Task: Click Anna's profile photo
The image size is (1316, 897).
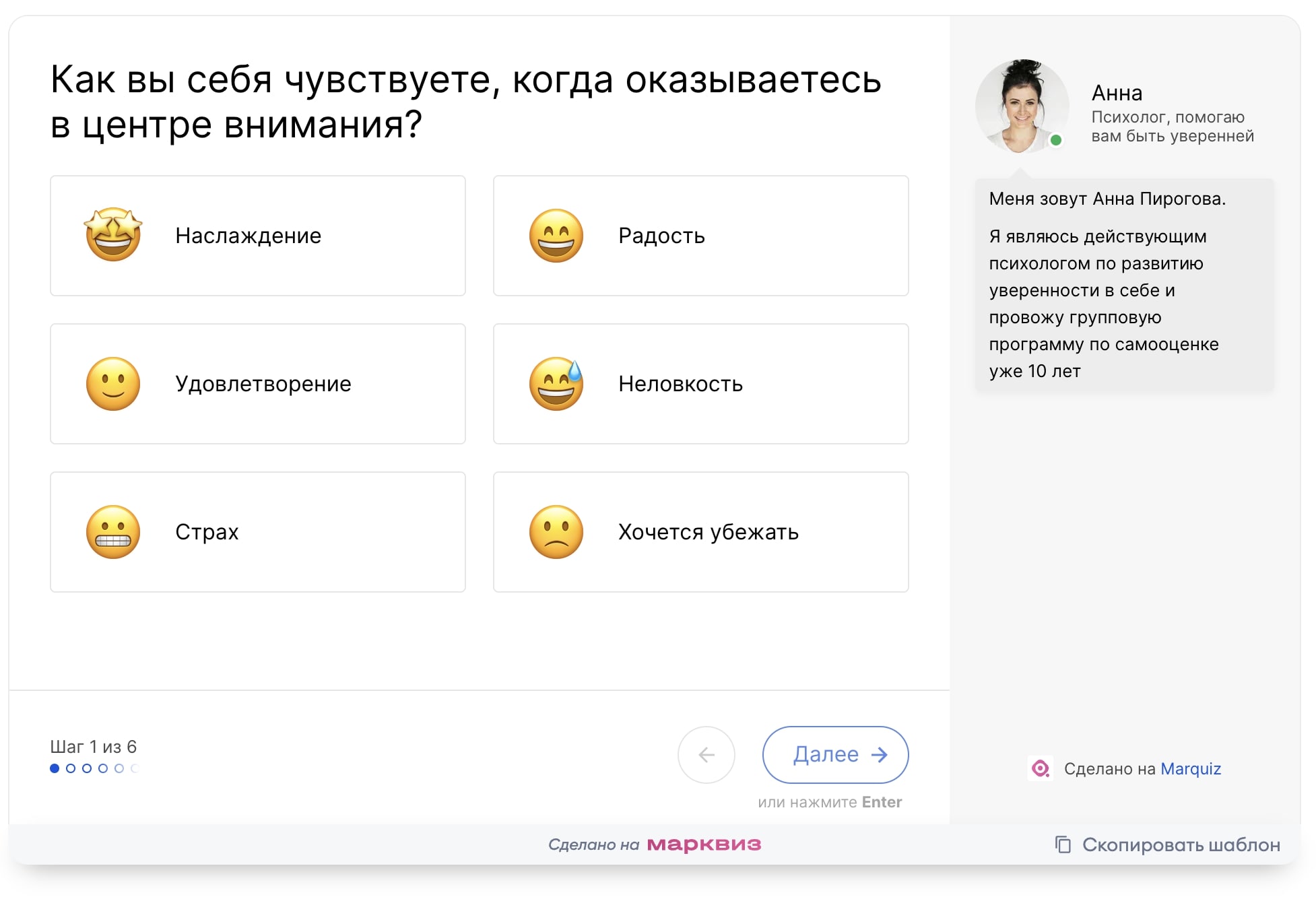Action: click(1022, 106)
